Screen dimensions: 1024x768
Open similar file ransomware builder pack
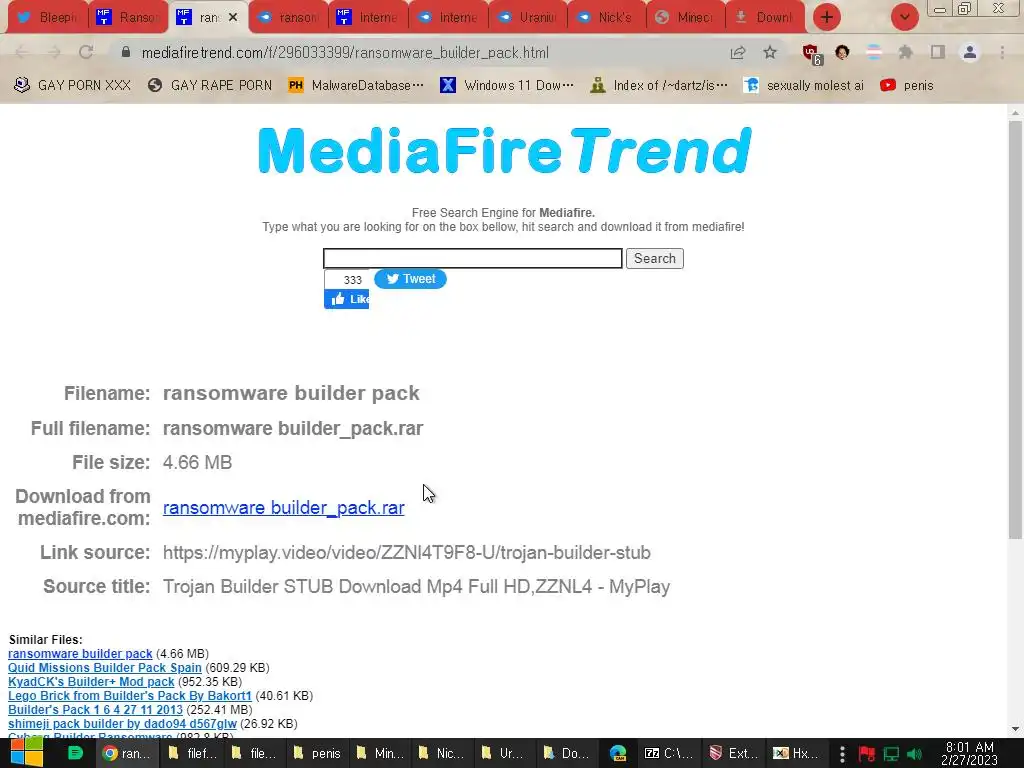80,654
